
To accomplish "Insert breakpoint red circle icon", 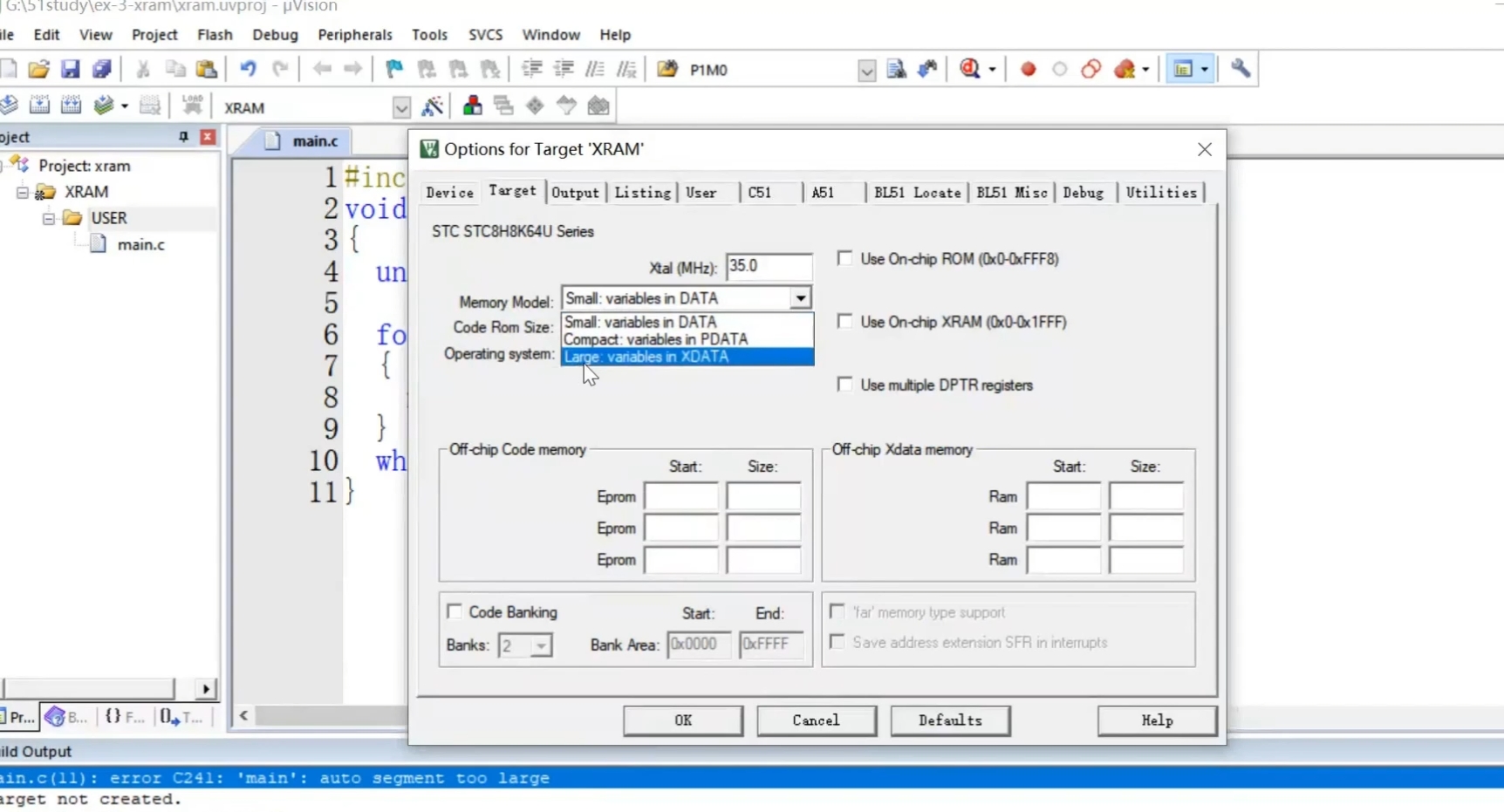I will coord(1028,69).
